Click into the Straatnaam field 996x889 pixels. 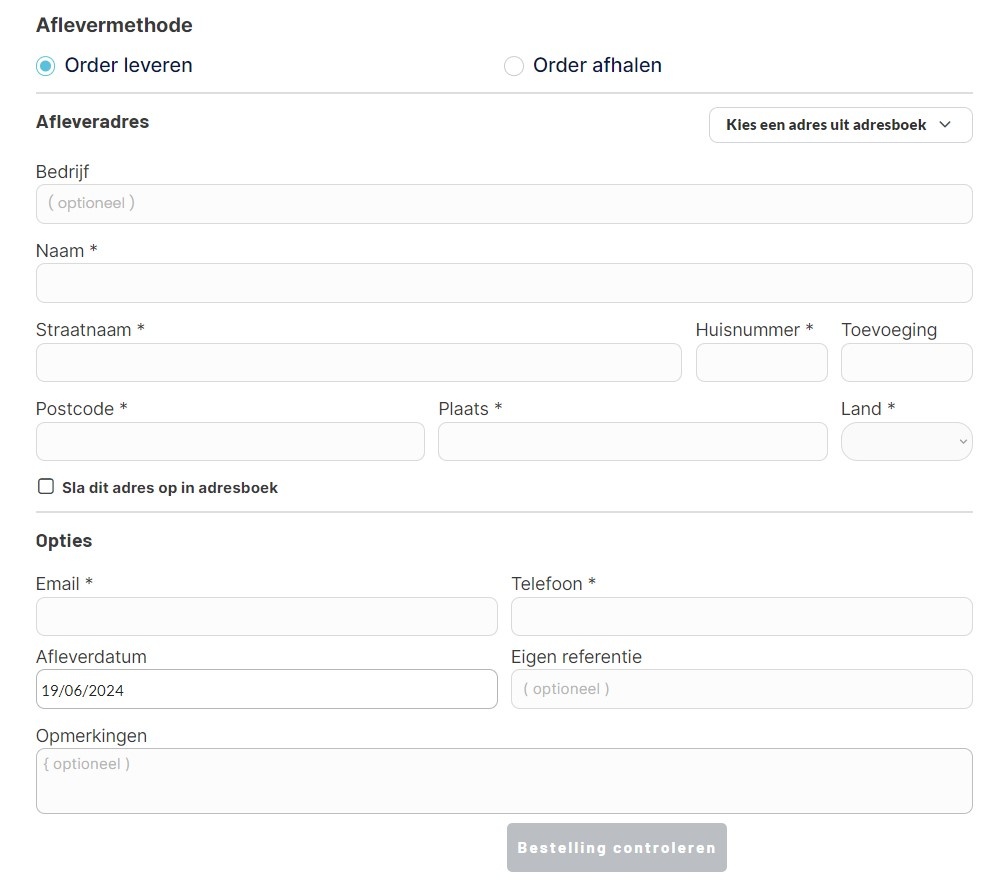[358, 362]
